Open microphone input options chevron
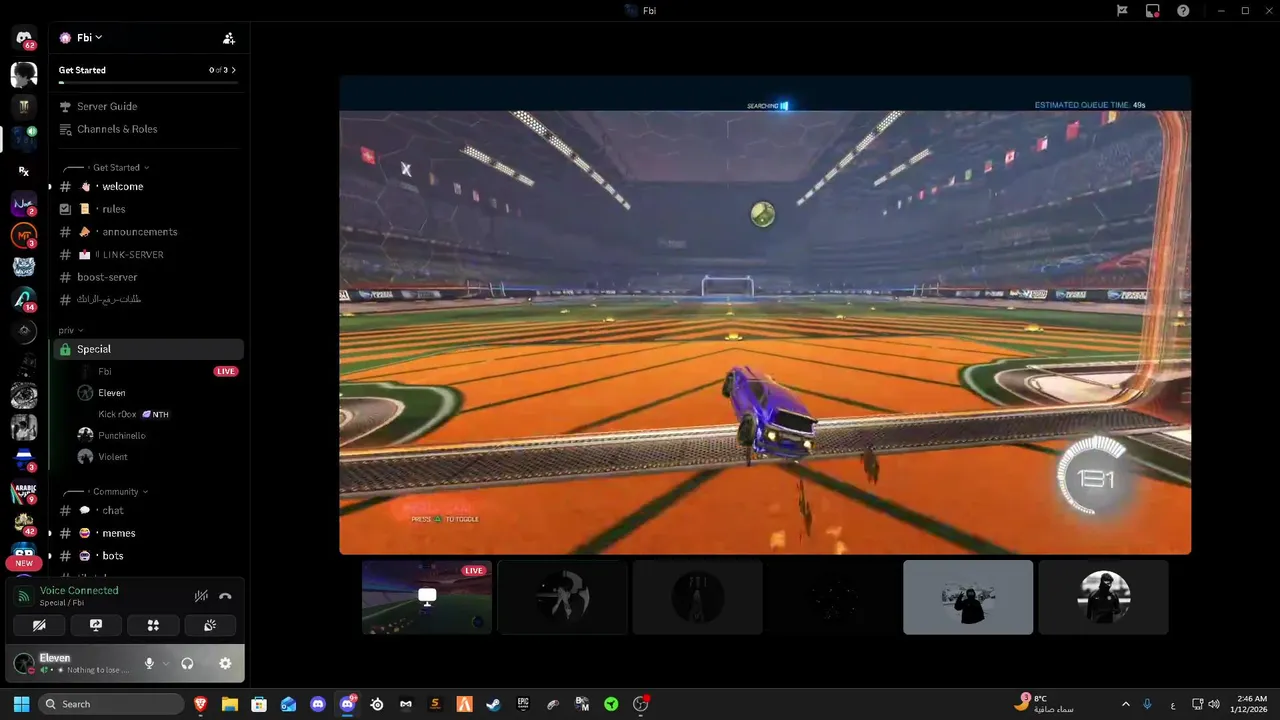This screenshot has width=1280, height=720. (x=165, y=663)
